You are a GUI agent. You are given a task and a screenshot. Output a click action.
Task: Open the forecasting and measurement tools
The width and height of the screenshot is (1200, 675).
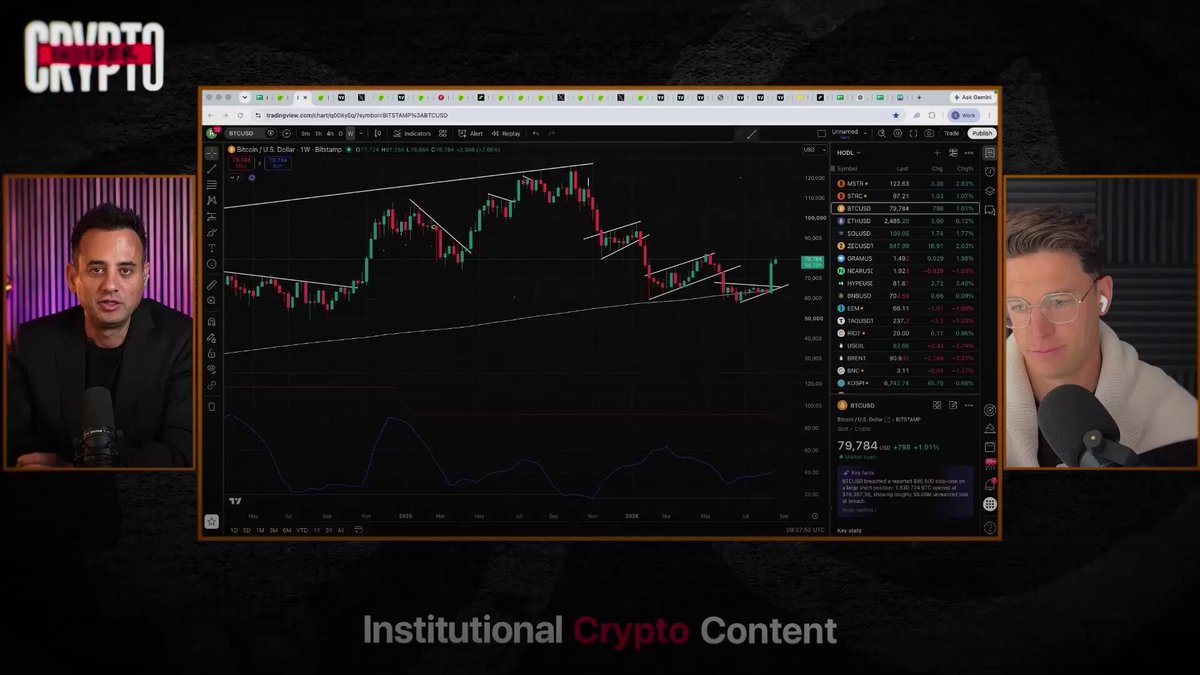(x=211, y=216)
